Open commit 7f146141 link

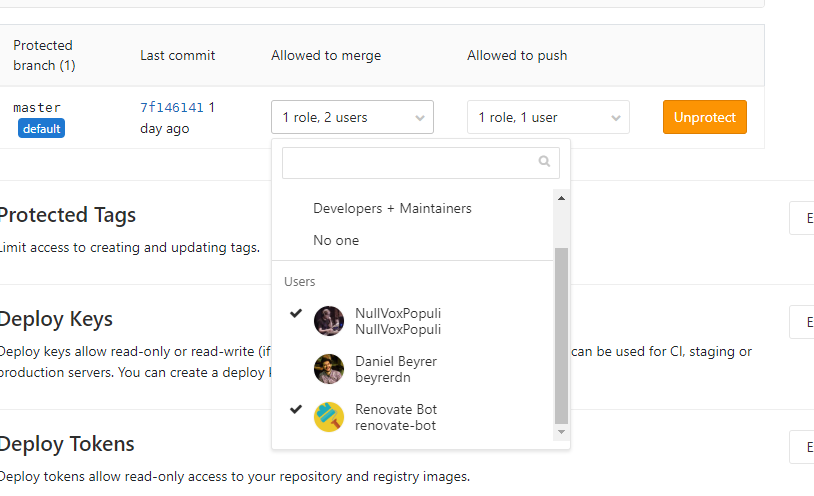[x=172, y=108]
